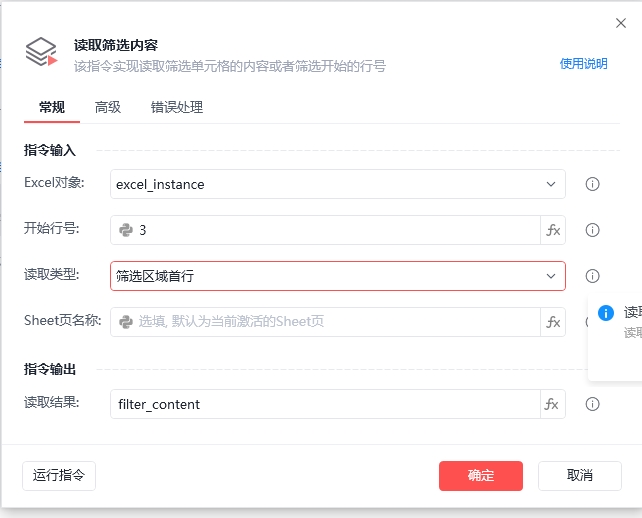This screenshot has width=642, height=518.
Task: Switch to the 高级 tab
Action: click(x=108, y=107)
